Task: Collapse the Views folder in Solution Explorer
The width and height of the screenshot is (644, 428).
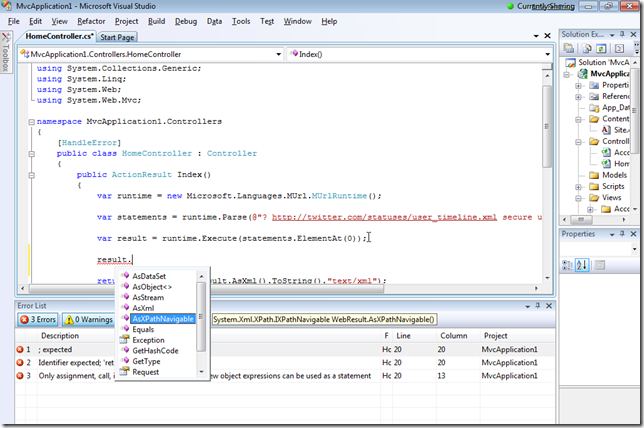Action: [x=578, y=198]
